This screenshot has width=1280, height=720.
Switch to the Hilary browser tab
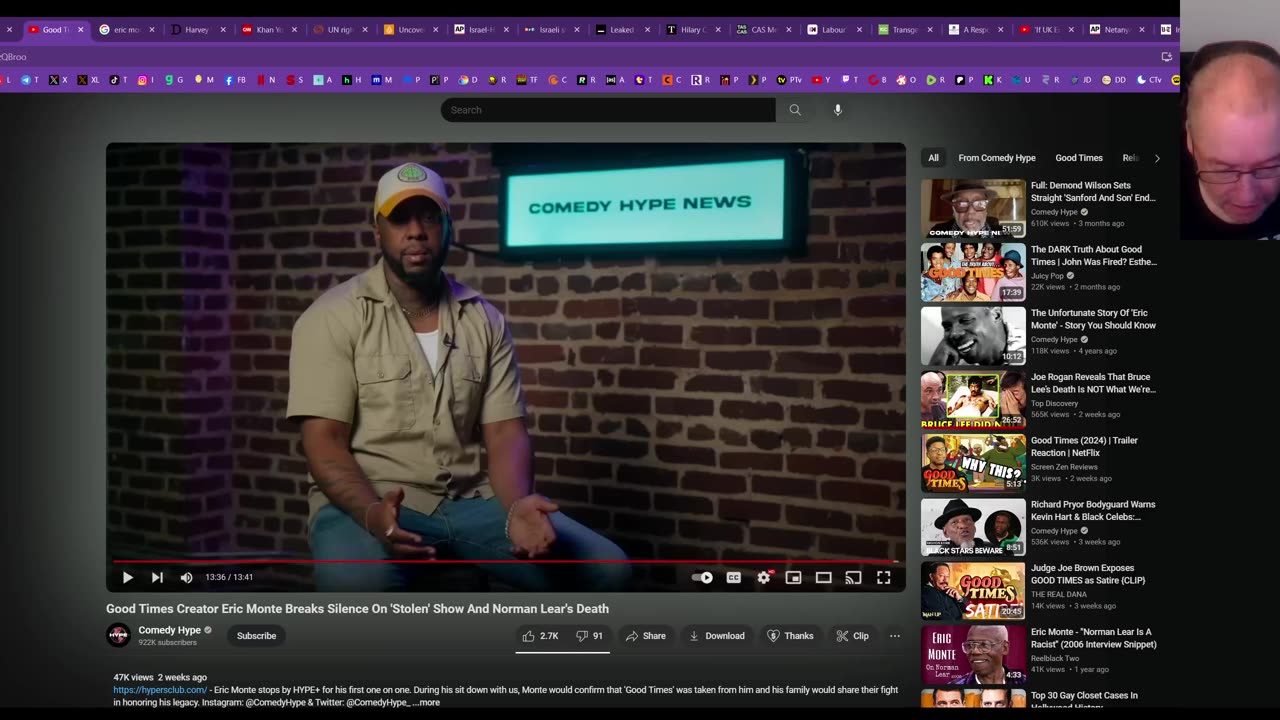693,30
